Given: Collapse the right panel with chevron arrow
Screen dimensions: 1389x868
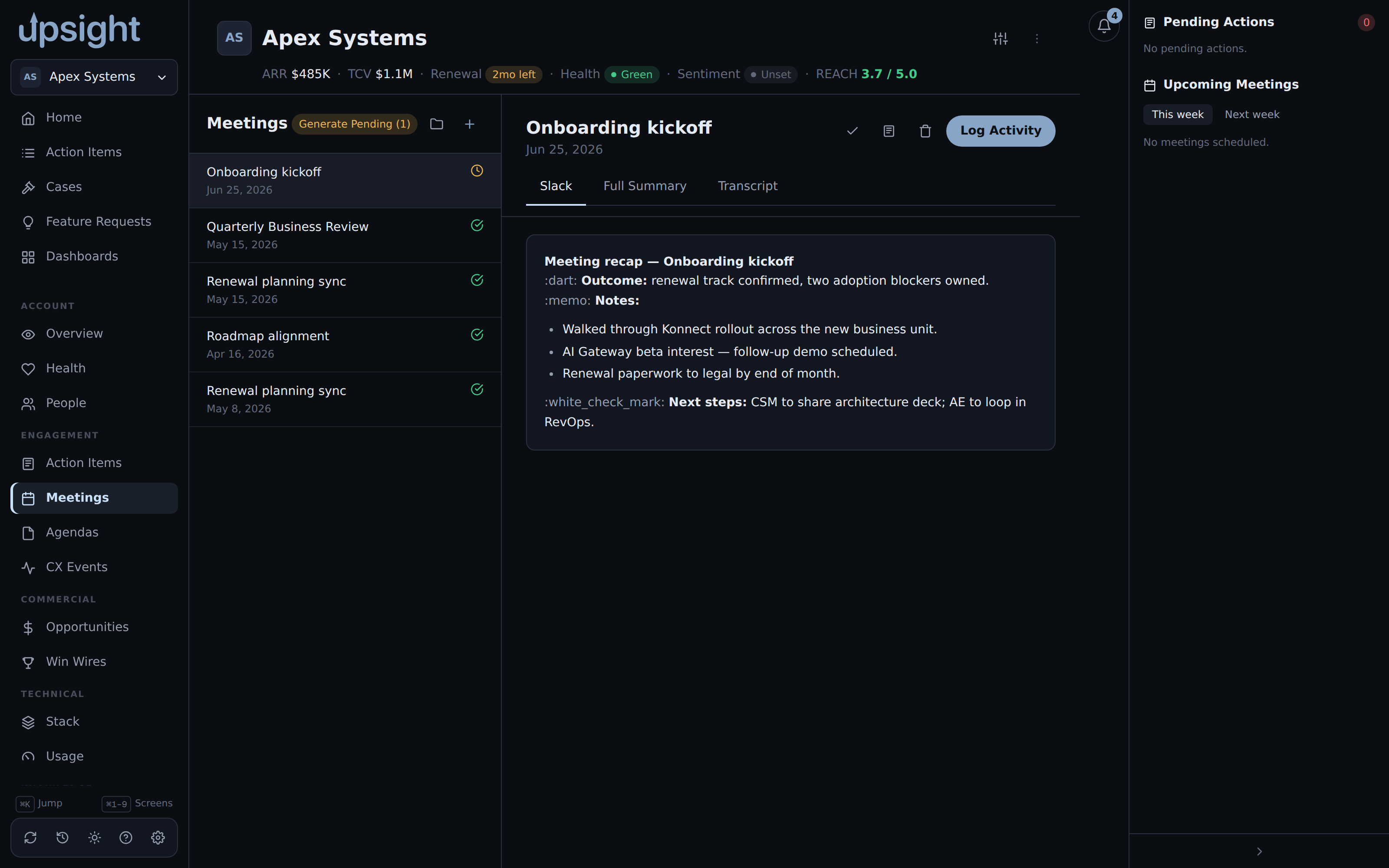Looking at the screenshot, I should [x=1259, y=852].
